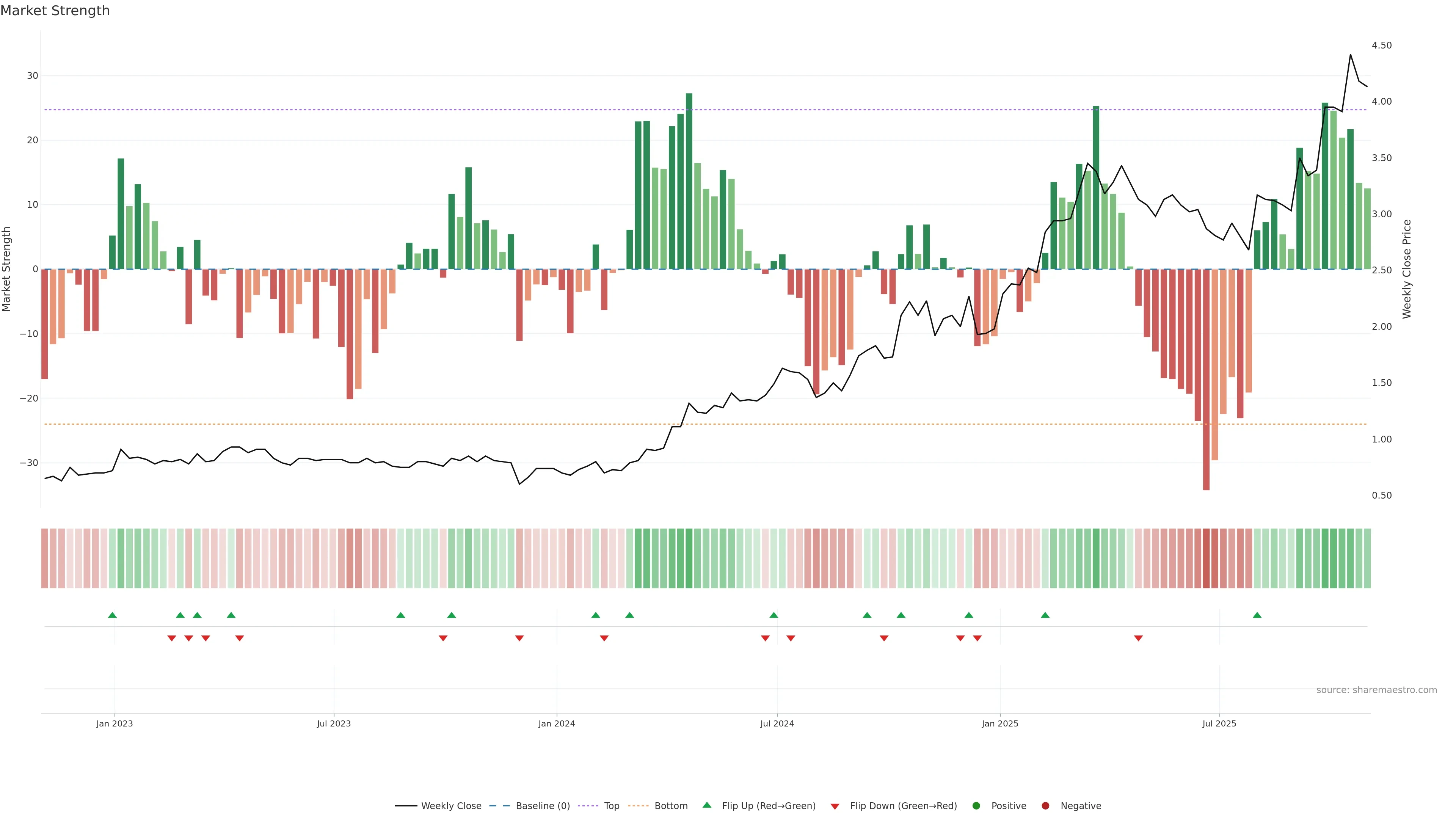Click the Market Strength chart title

(55, 11)
